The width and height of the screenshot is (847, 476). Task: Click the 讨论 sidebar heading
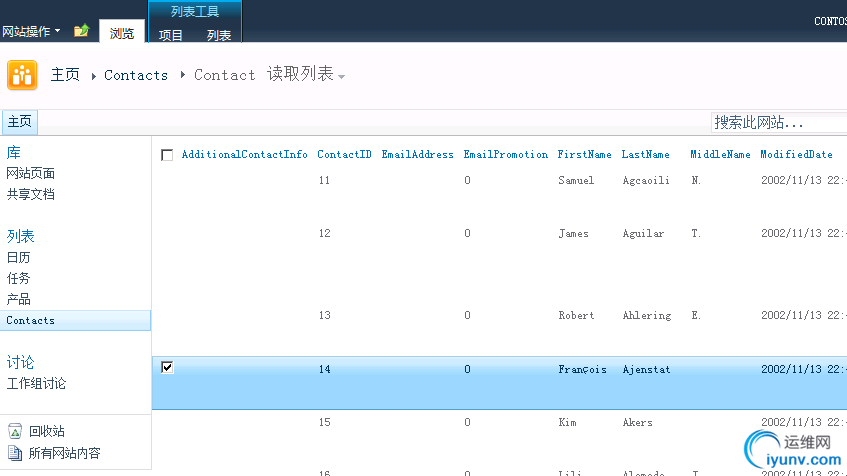click(x=21, y=362)
